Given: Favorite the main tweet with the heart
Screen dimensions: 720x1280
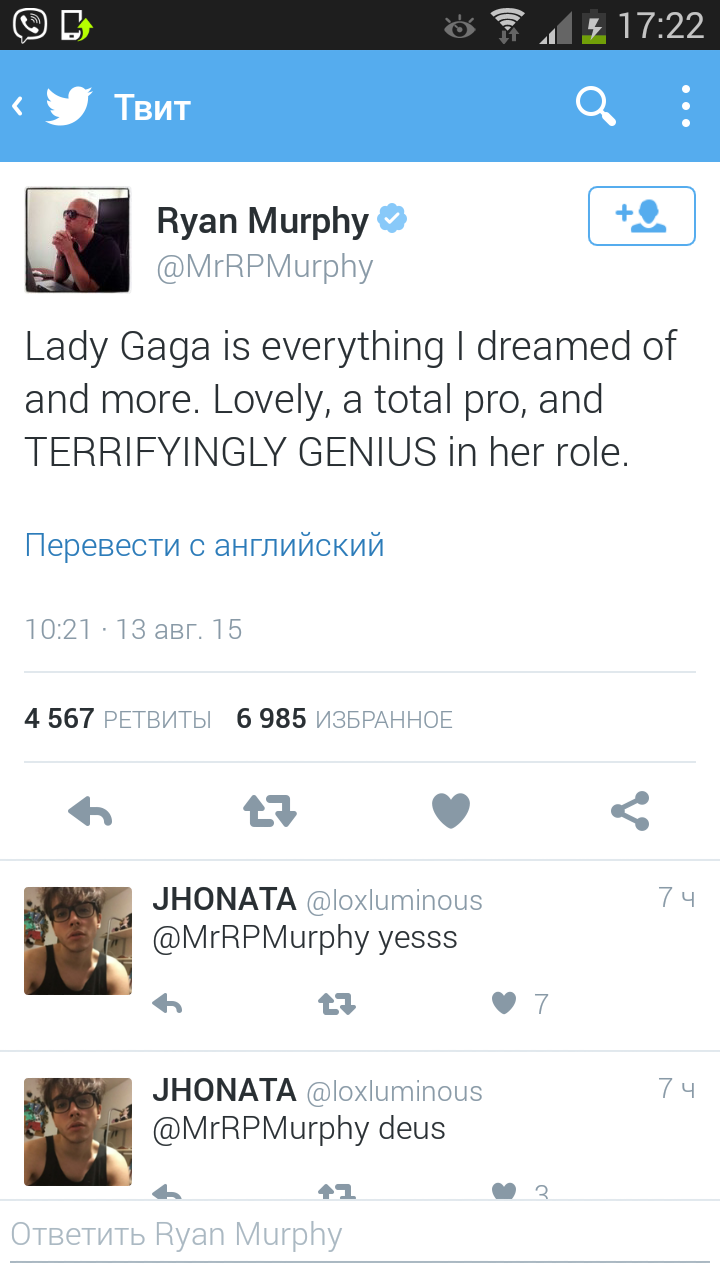Looking at the screenshot, I should tap(450, 811).
